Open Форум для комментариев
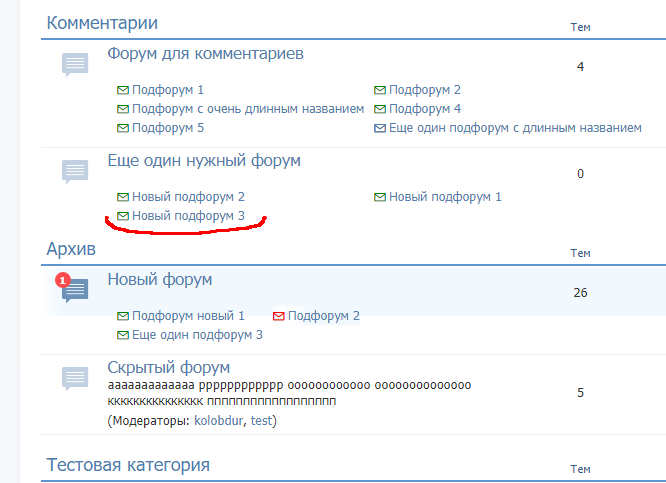 point(206,54)
